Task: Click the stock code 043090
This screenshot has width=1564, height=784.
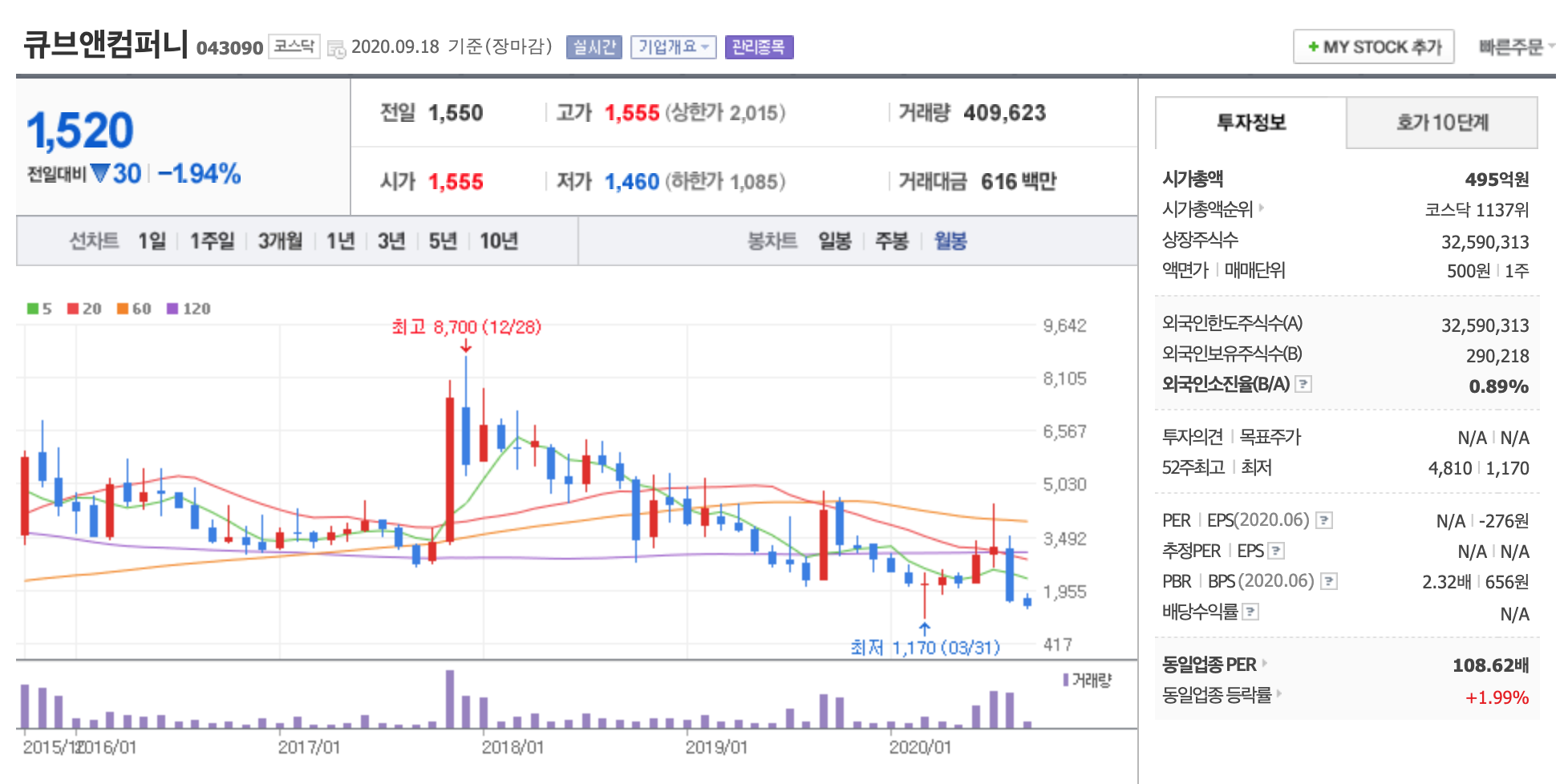Action: (229, 48)
